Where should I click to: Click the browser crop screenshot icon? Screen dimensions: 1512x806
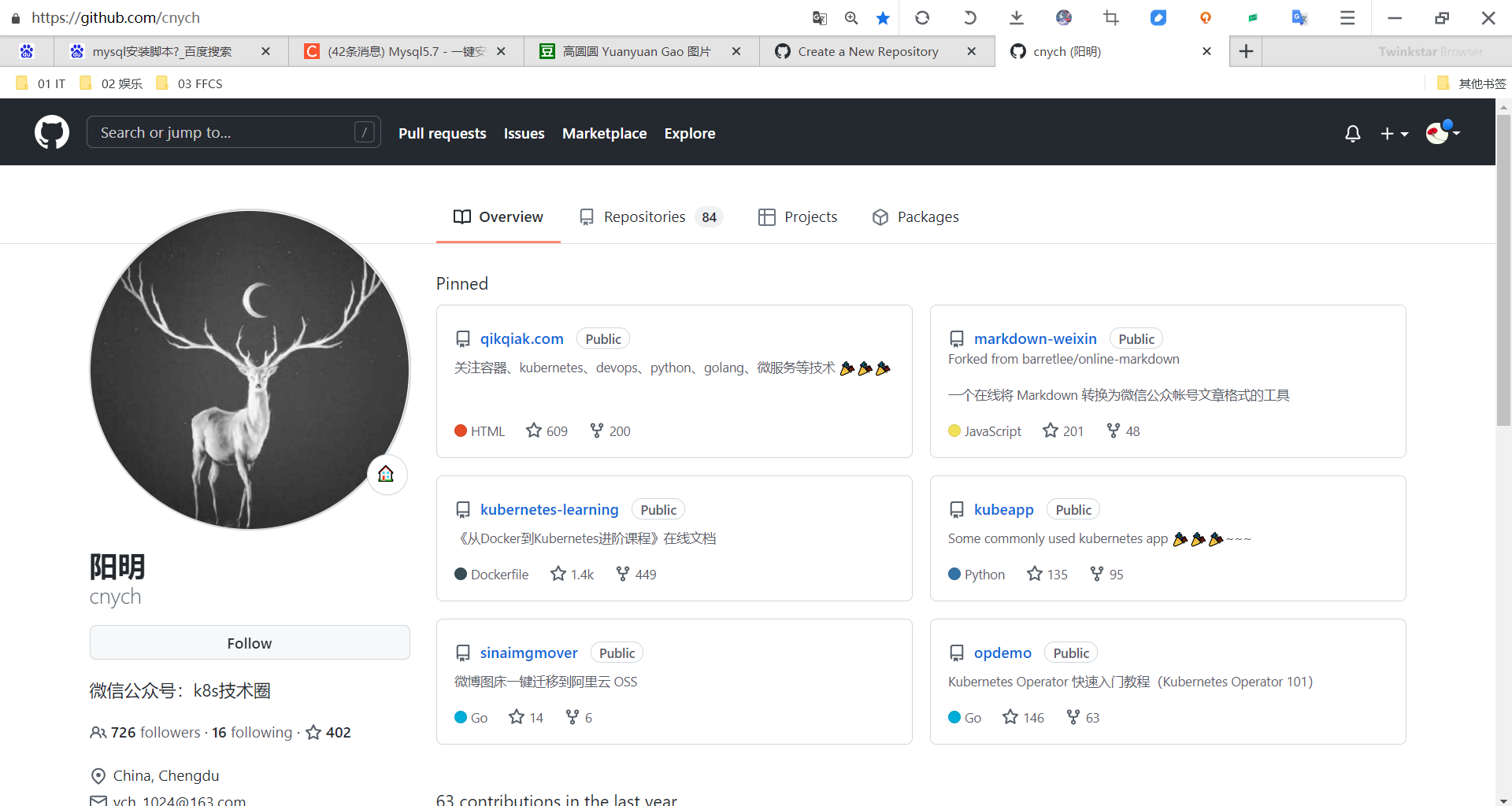click(x=1111, y=17)
